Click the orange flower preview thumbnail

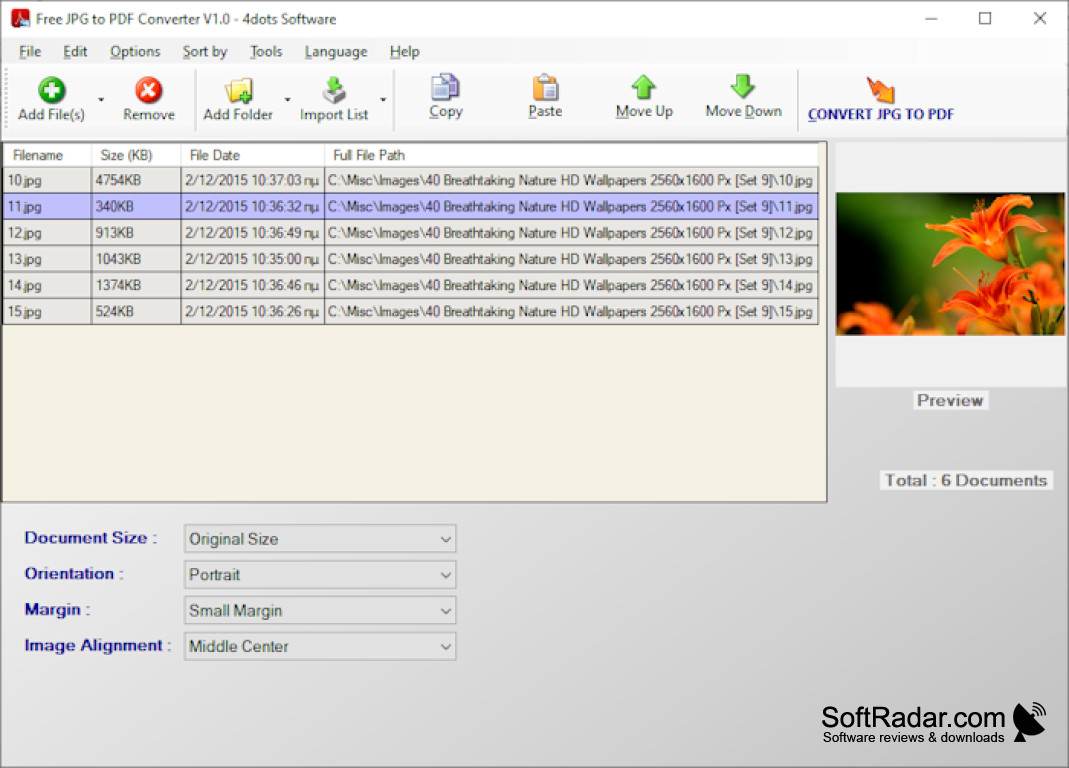[x=949, y=263]
